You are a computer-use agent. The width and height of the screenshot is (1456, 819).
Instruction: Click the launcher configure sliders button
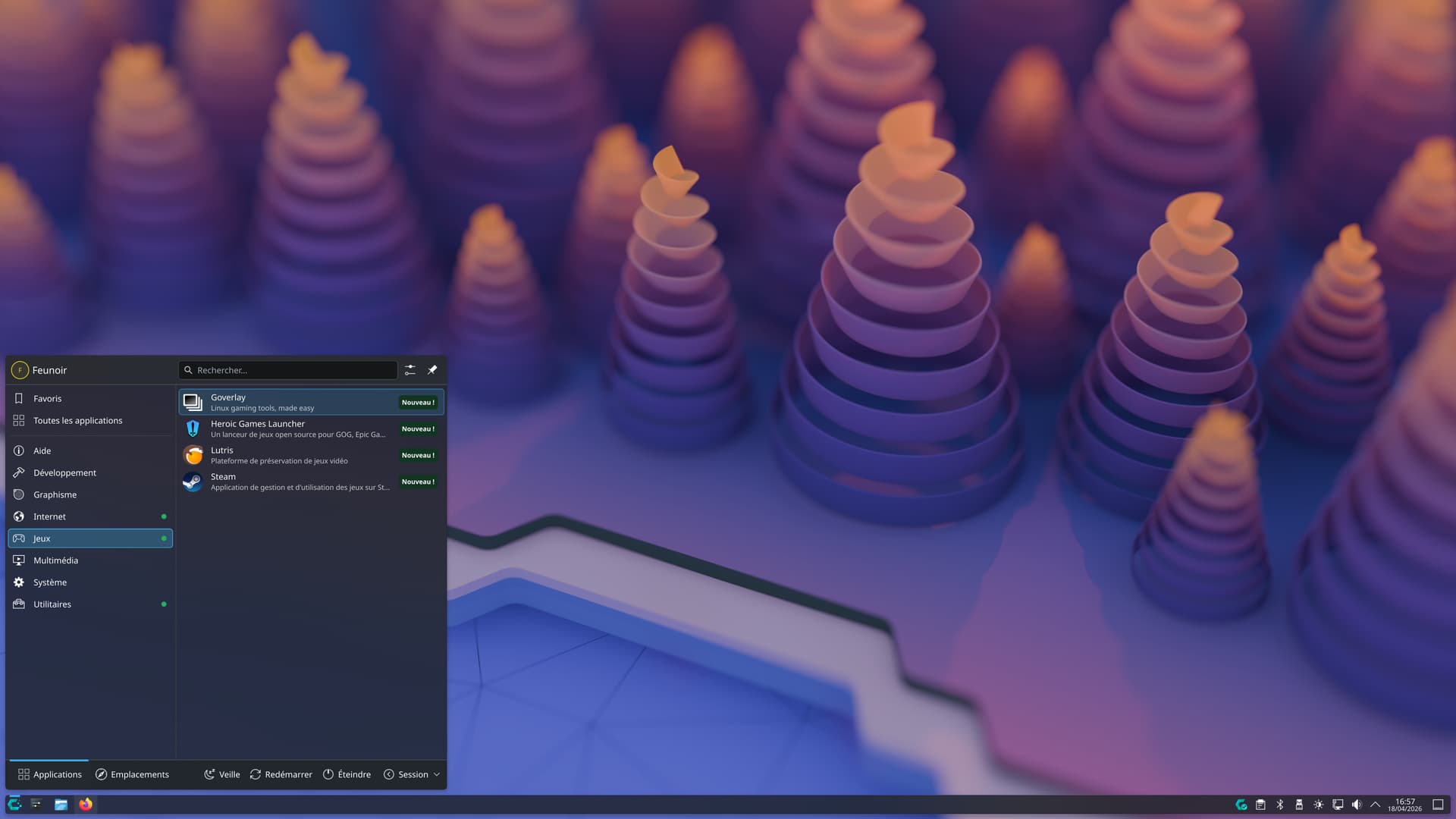pyautogui.click(x=409, y=370)
